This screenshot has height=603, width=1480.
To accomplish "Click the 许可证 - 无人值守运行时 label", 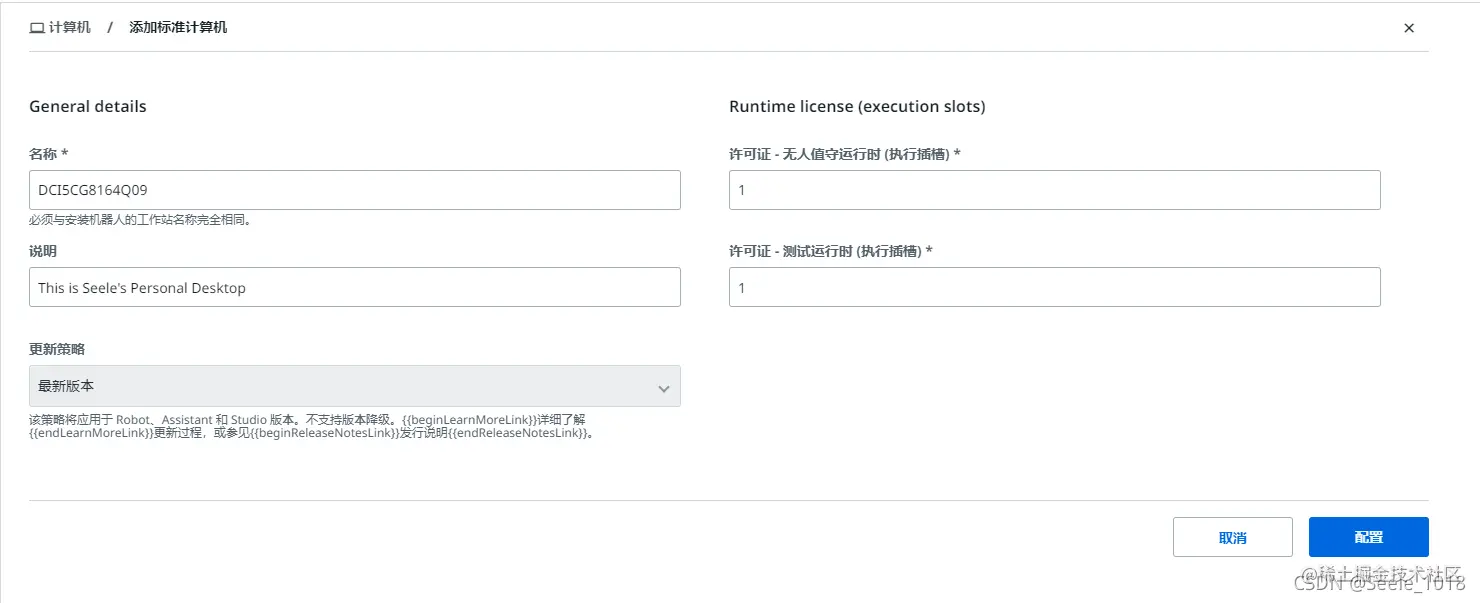I will pyautogui.click(x=845, y=154).
